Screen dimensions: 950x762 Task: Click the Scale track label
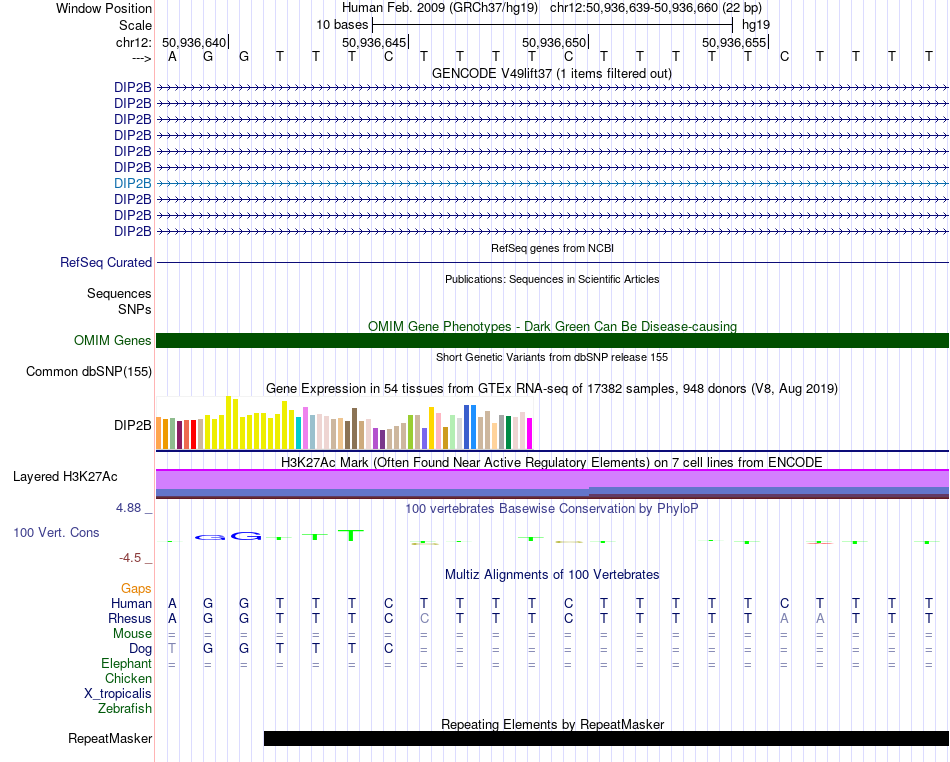point(135,25)
